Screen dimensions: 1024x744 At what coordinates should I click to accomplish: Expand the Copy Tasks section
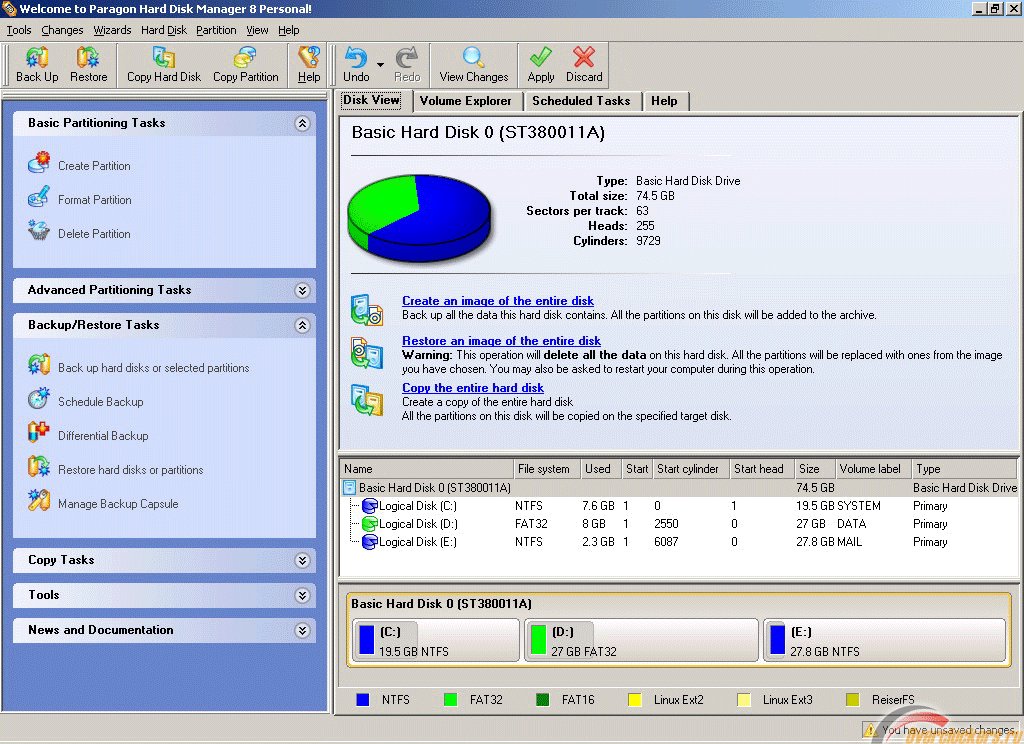[302, 561]
